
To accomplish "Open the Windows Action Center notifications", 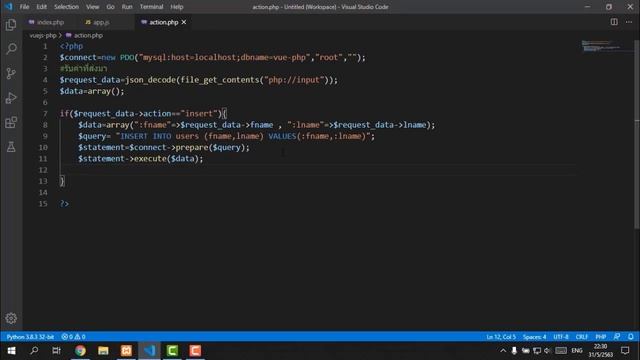I will (625, 351).
